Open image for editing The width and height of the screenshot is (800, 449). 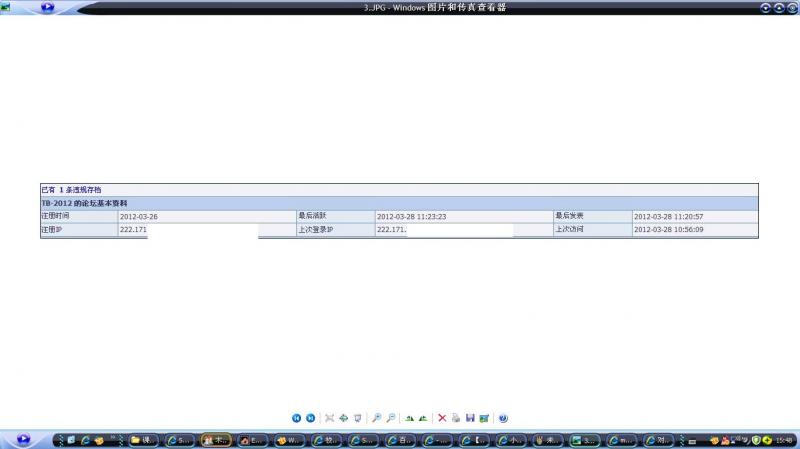[484, 418]
